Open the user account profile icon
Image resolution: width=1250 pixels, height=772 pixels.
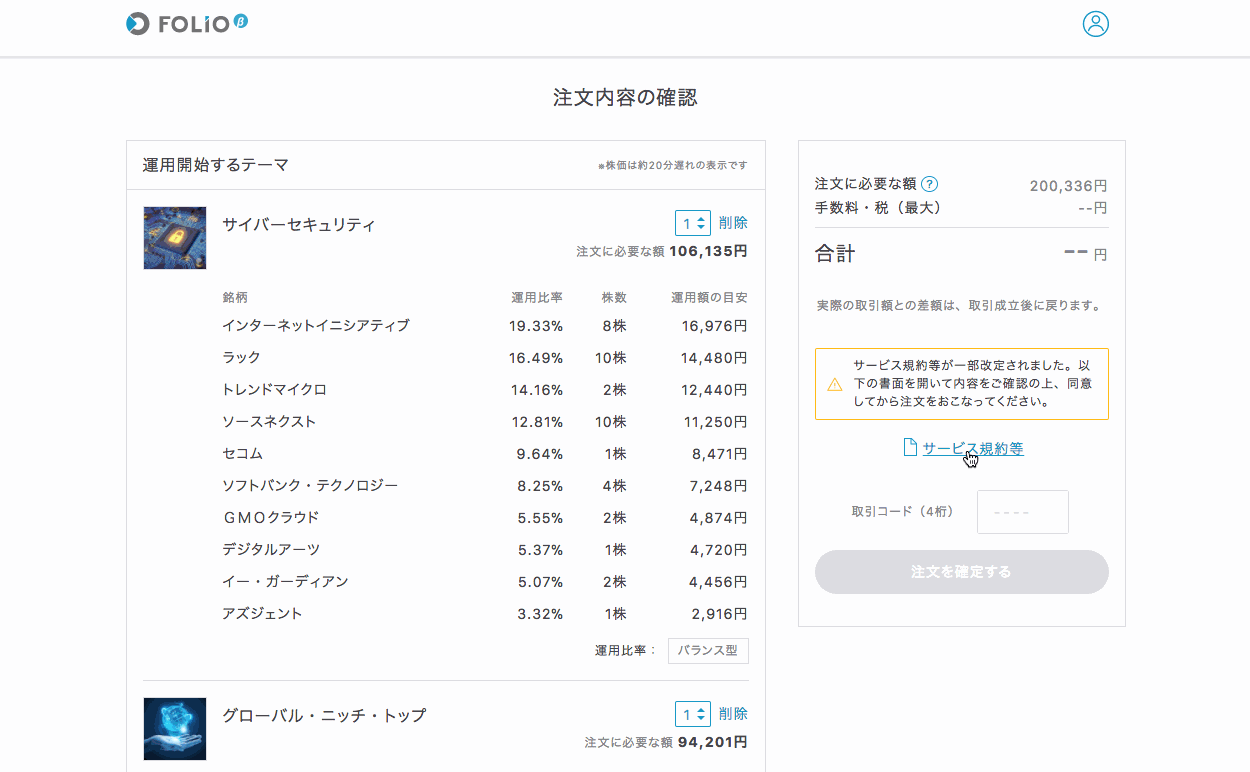pyautogui.click(x=1096, y=24)
